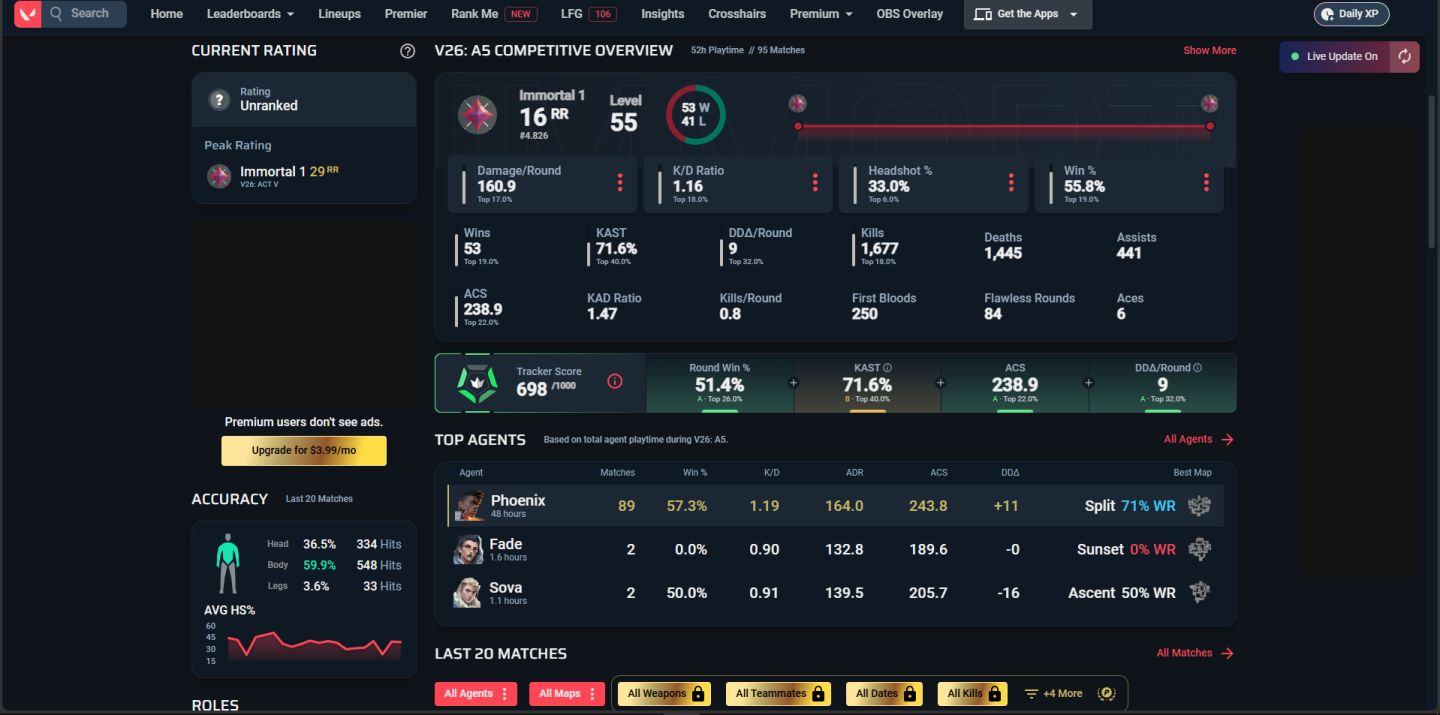The image size is (1440, 715).
Task: Open the Crosshairs page
Action: [737, 14]
